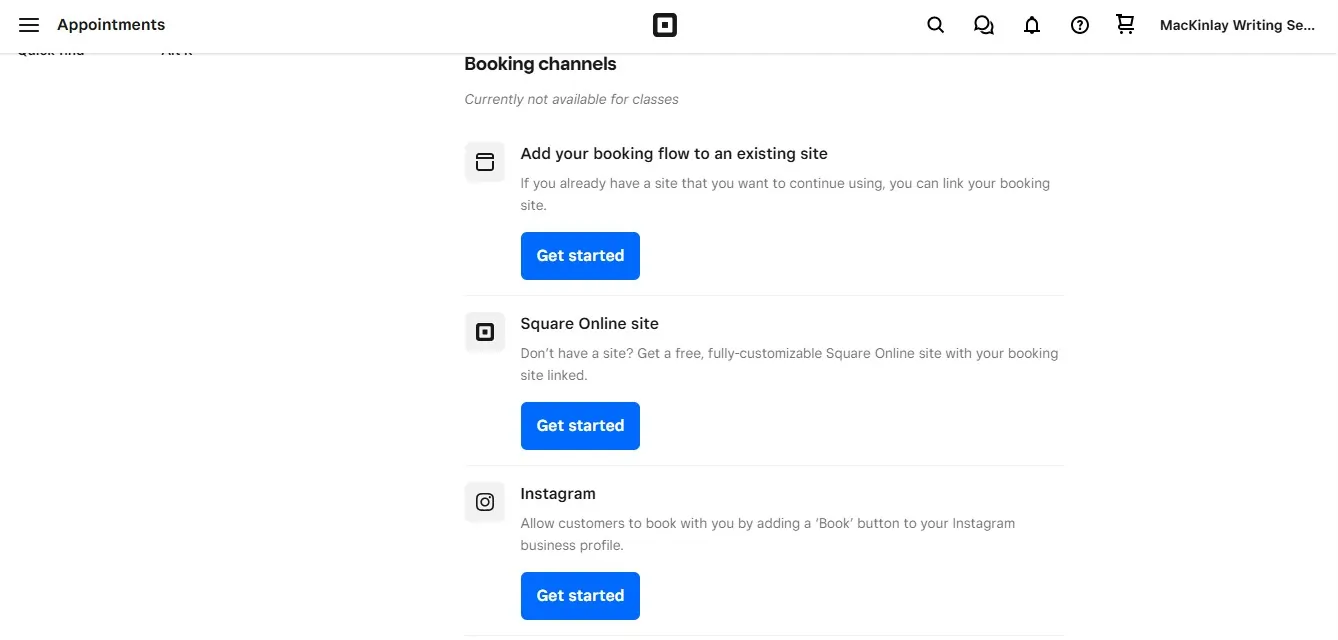
Task: Open the search magnifier icon
Action: pyautogui.click(x=936, y=25)
